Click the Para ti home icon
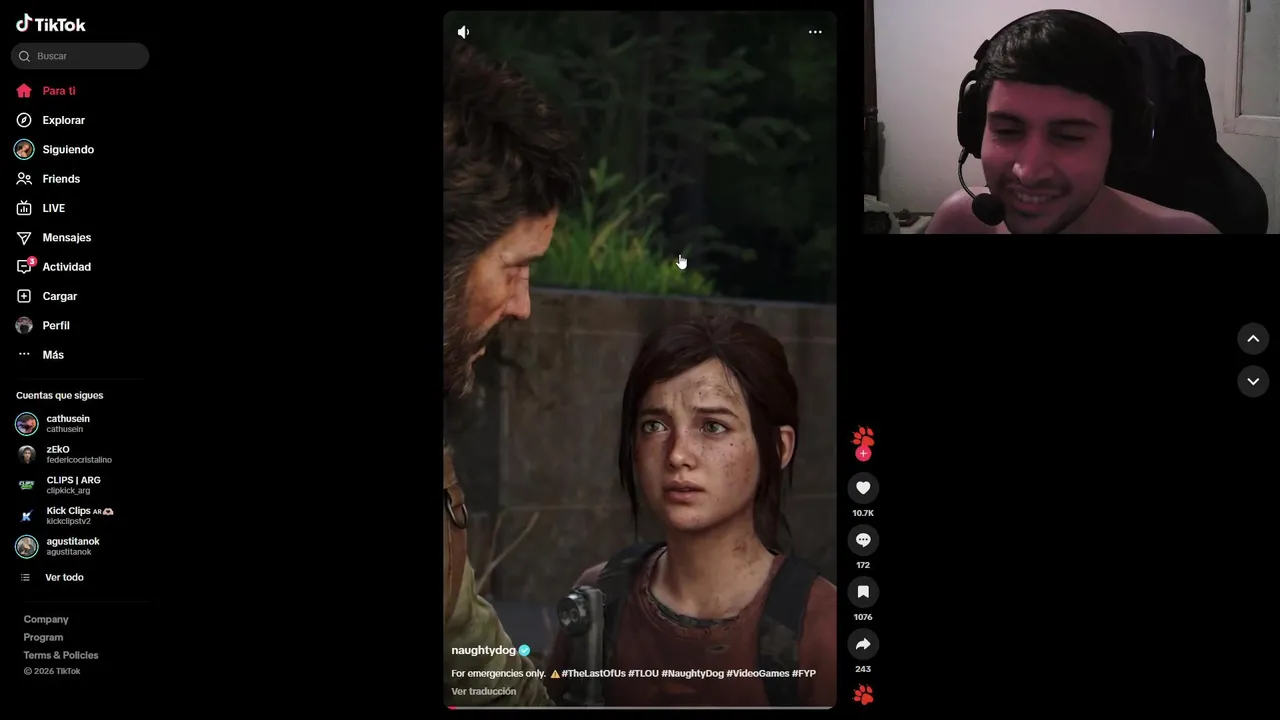1280x720 pixels. (x=24, y=91)
